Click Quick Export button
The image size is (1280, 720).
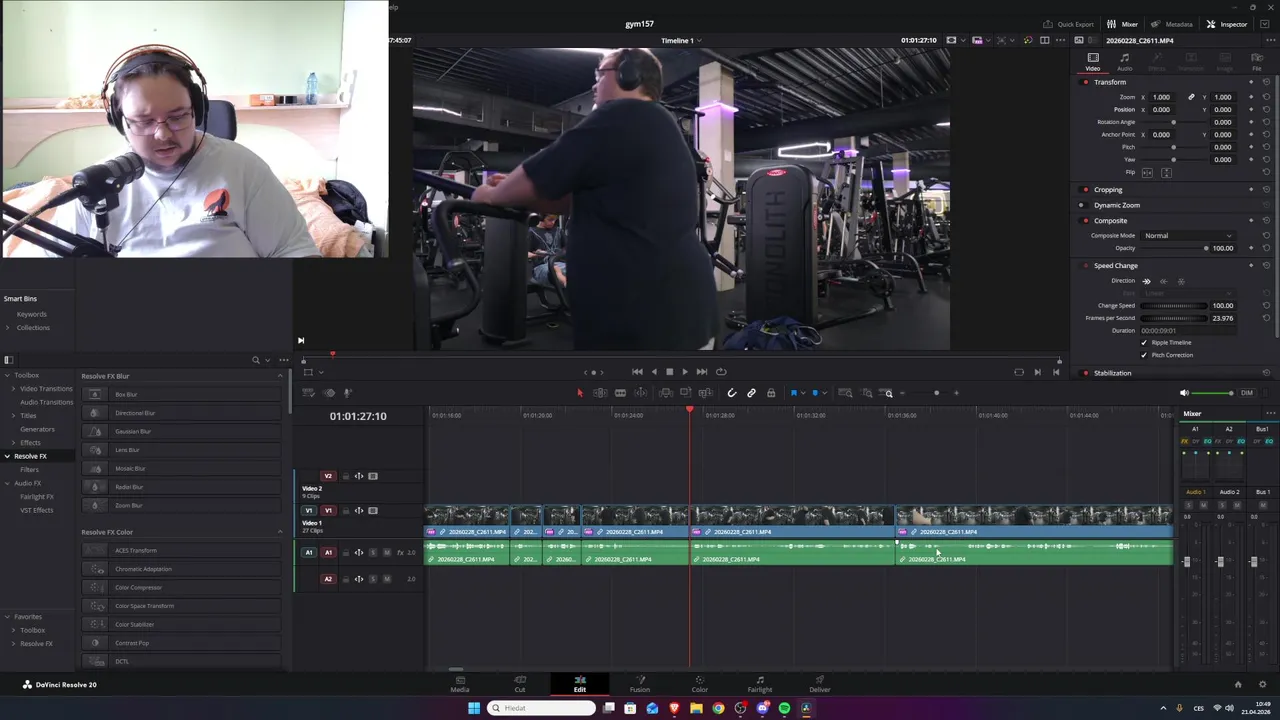pos(1068,24)
